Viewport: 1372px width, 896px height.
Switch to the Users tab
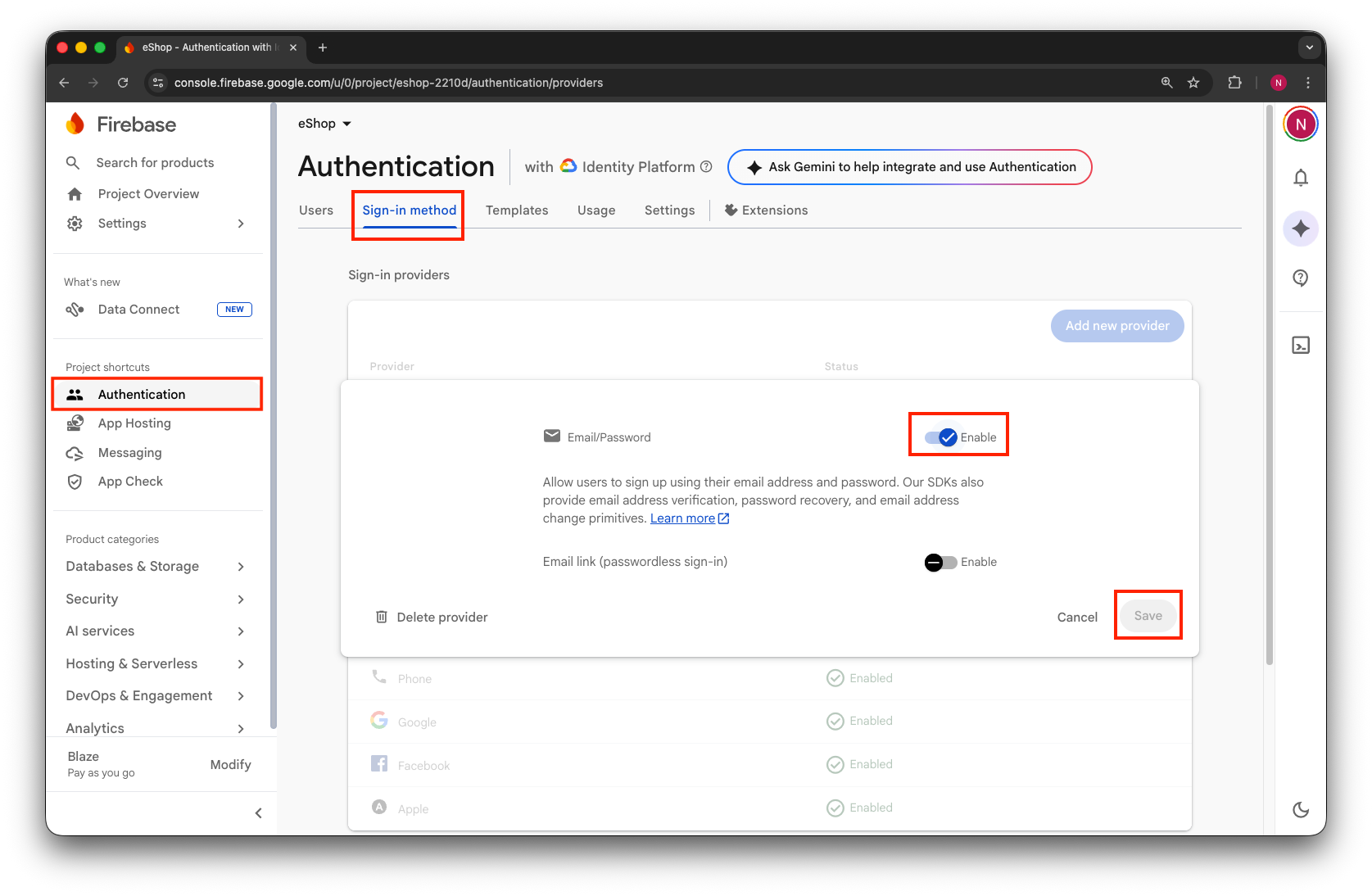[315, 210]
